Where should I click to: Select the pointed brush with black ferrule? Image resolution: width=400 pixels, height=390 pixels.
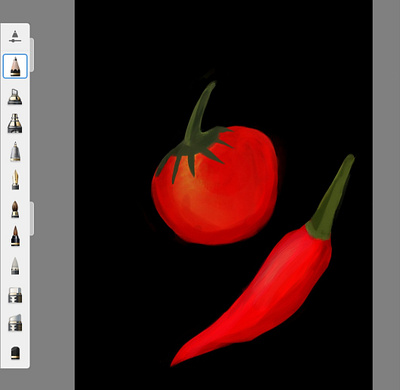[x=15, y=236]
